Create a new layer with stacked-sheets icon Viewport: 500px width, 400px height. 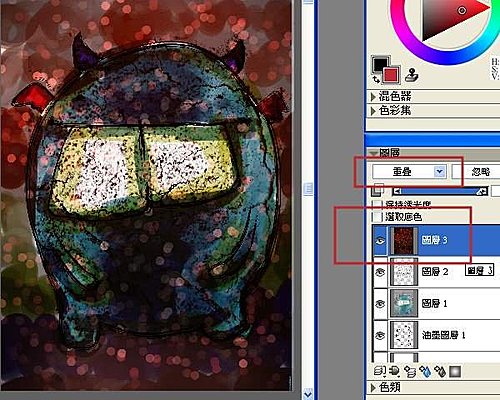tap(410, 371)
